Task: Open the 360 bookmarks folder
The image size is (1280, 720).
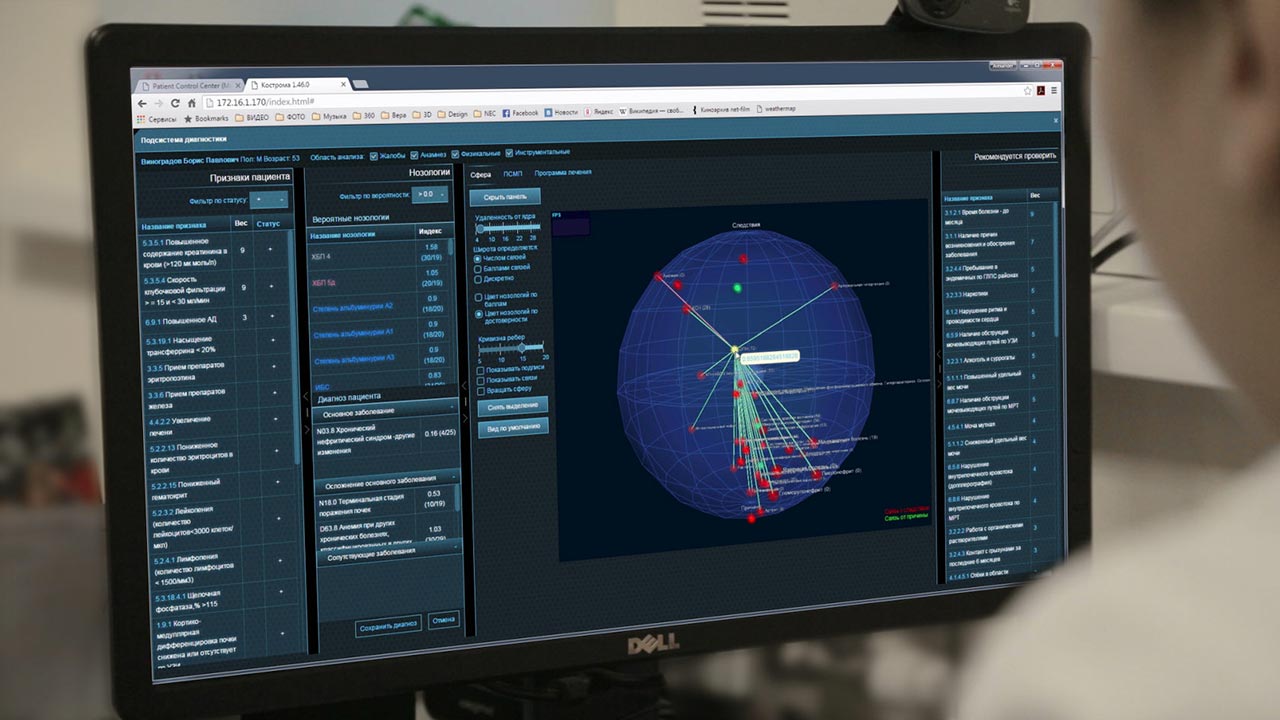Action: coord(365,115)
